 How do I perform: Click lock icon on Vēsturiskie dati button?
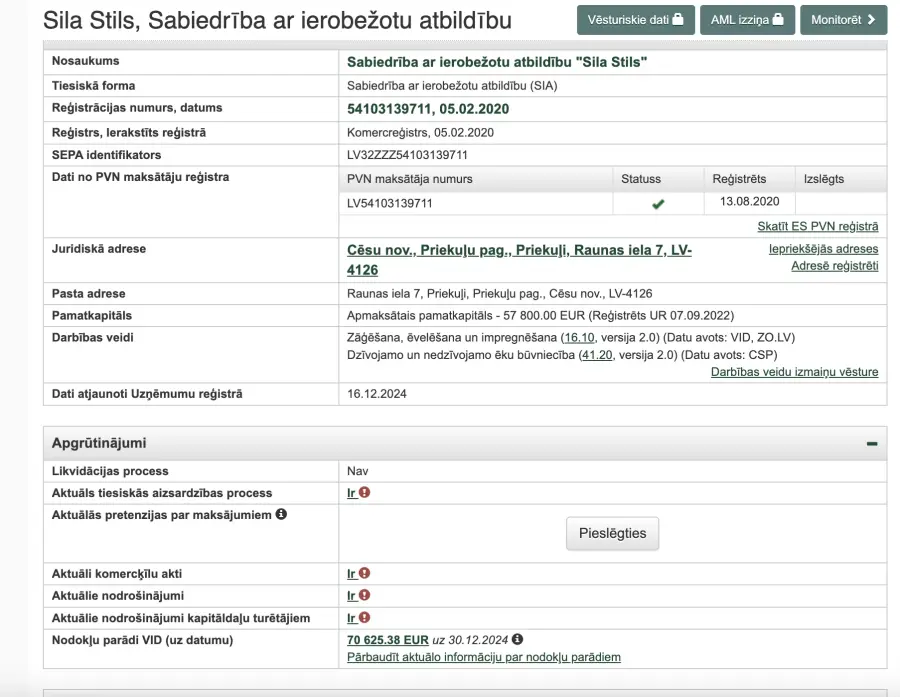click(x=678, y=19)
